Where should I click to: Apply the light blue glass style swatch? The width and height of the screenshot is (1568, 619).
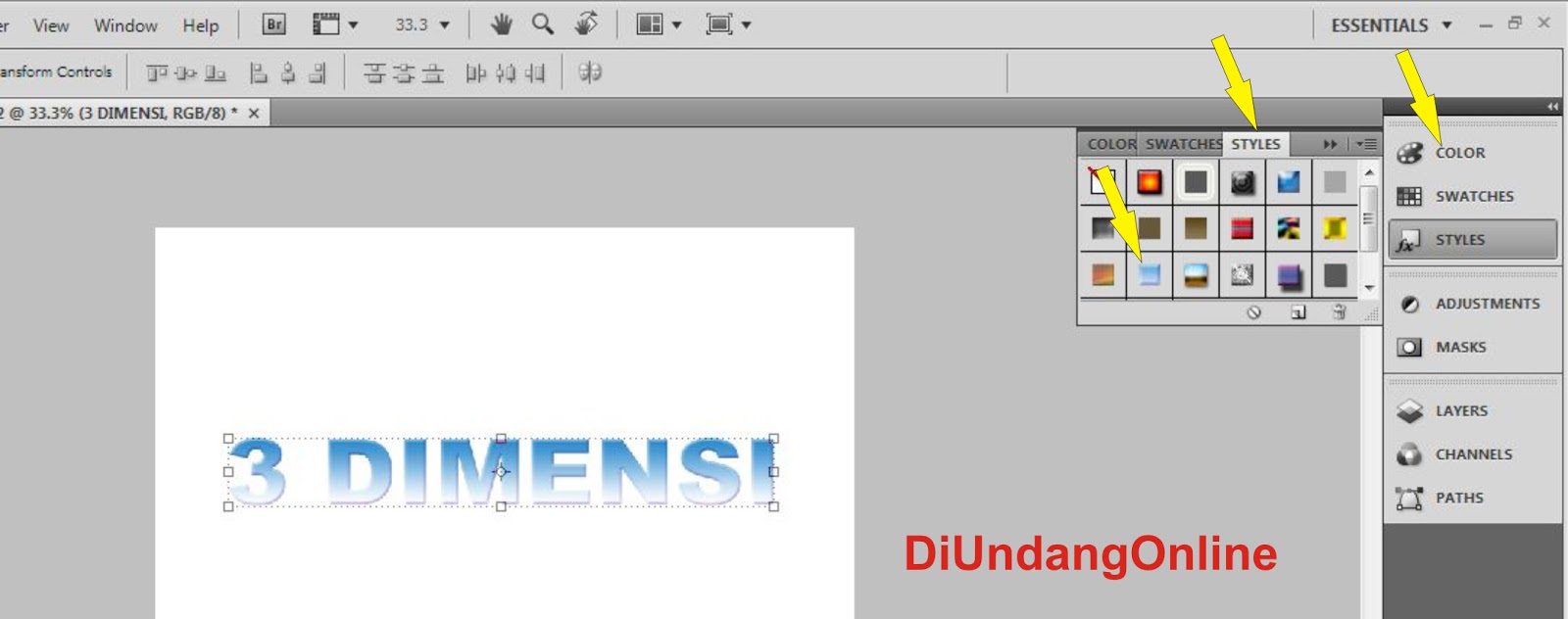1149,275
